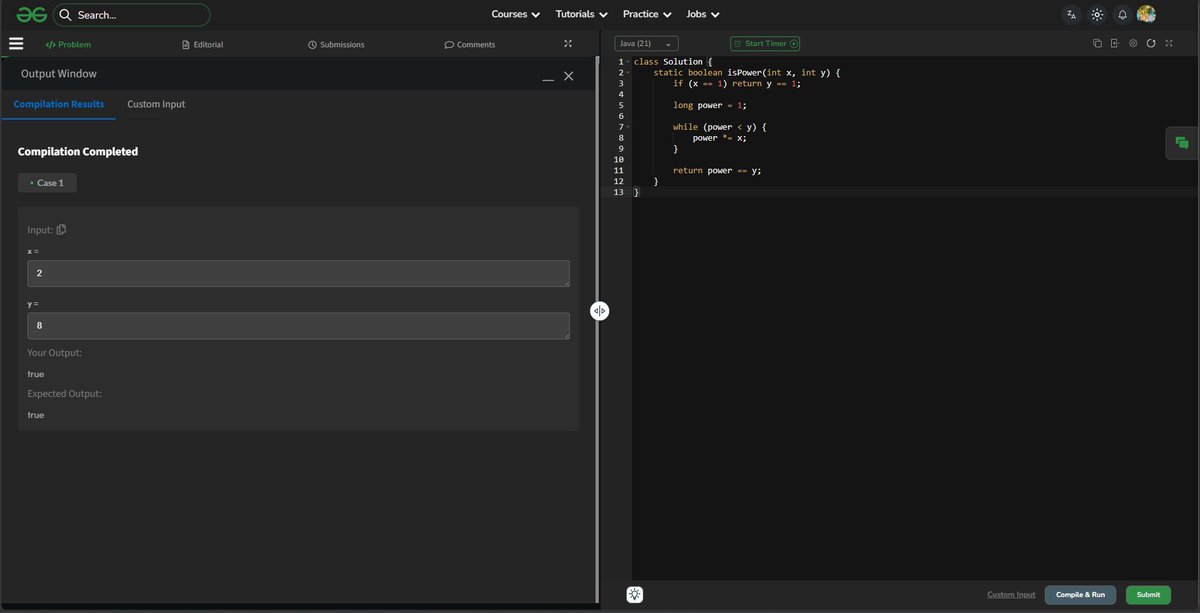
Task: Expand the problem panel to fullscreen
Action: point(568,44)
